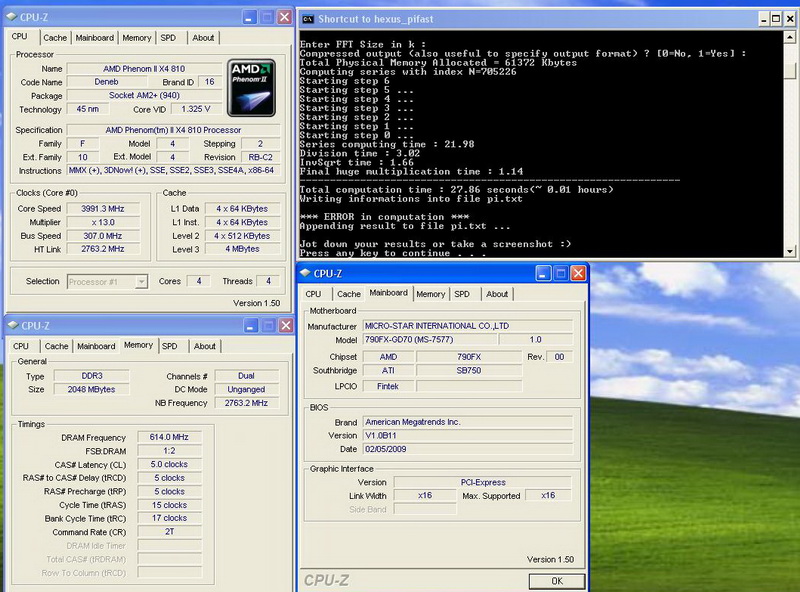Click DRAM Frequency value 614.0 MHz
The image size is (800, 592).
point(169,437)
